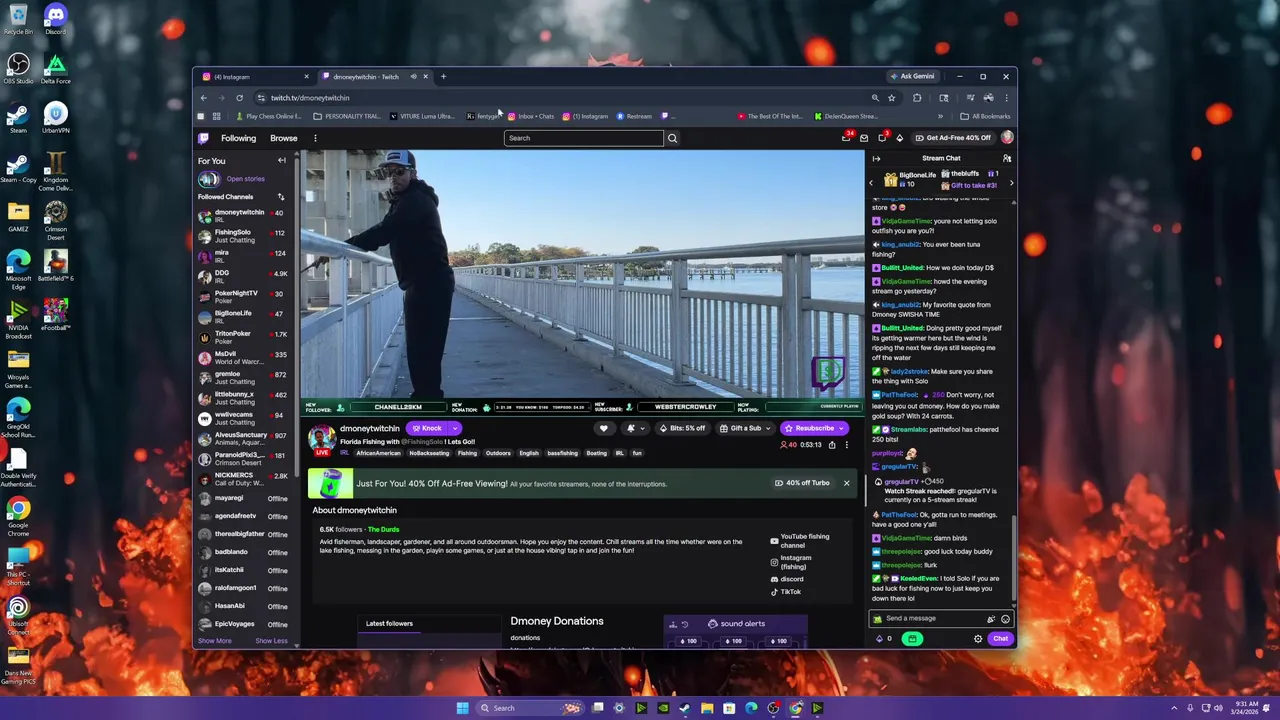Toggle notification bell for dmoneytwitchin

pyautogui.click(x=634, y=428)
